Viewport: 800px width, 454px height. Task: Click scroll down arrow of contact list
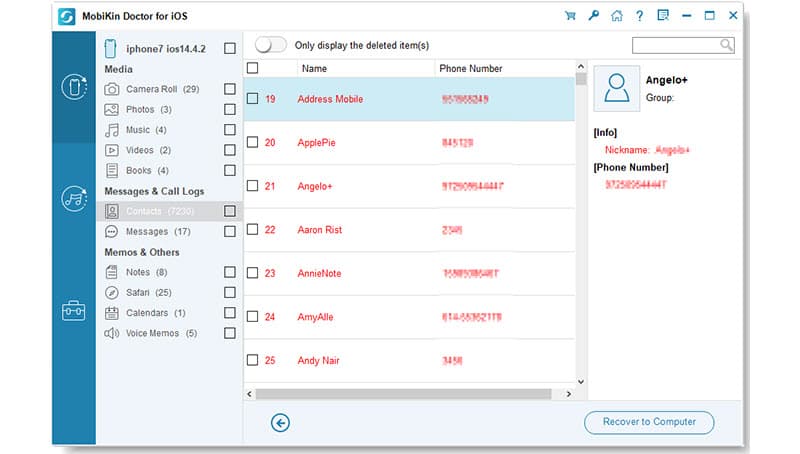(581, 382)
